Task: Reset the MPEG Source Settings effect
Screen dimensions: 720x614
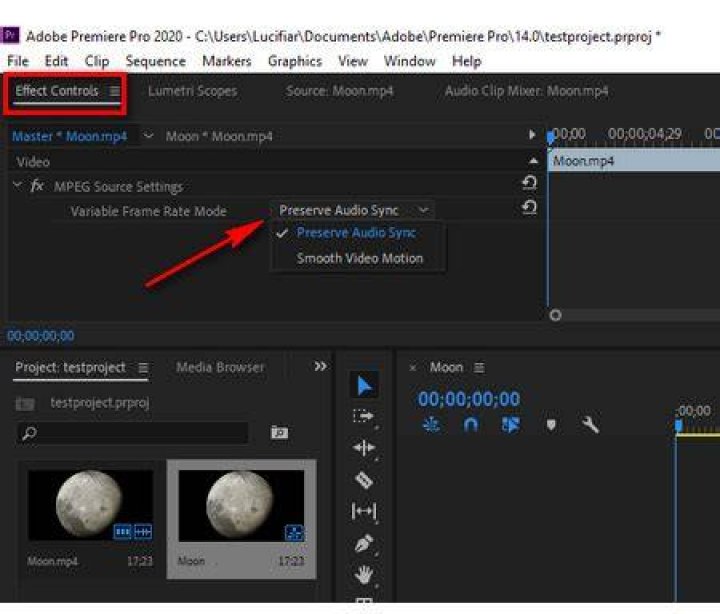Action: click(x=529, y=183)
